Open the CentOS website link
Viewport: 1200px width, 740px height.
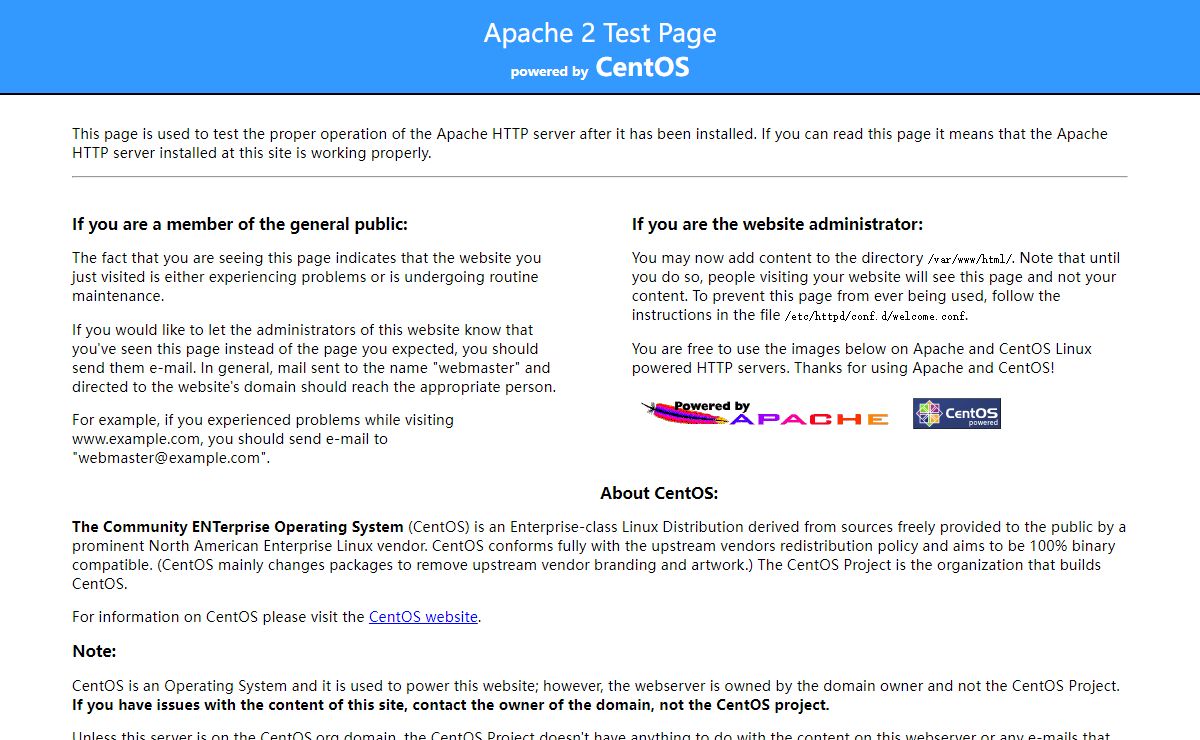coord(423,617)
